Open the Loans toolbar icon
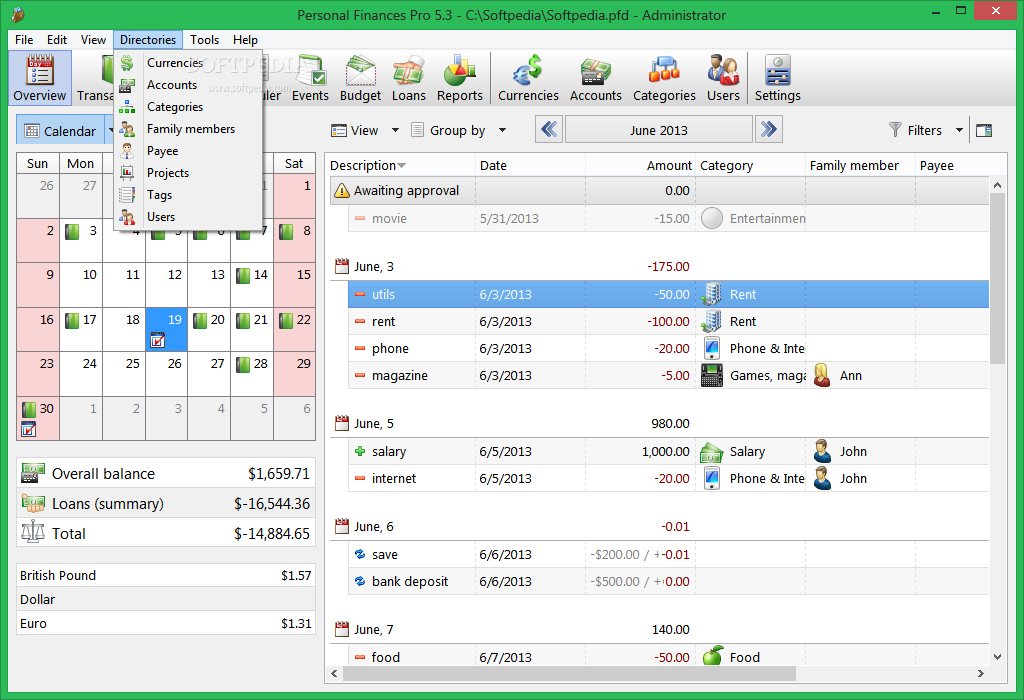The width and height of the screenshot is (1024, 700). [409, 78]
